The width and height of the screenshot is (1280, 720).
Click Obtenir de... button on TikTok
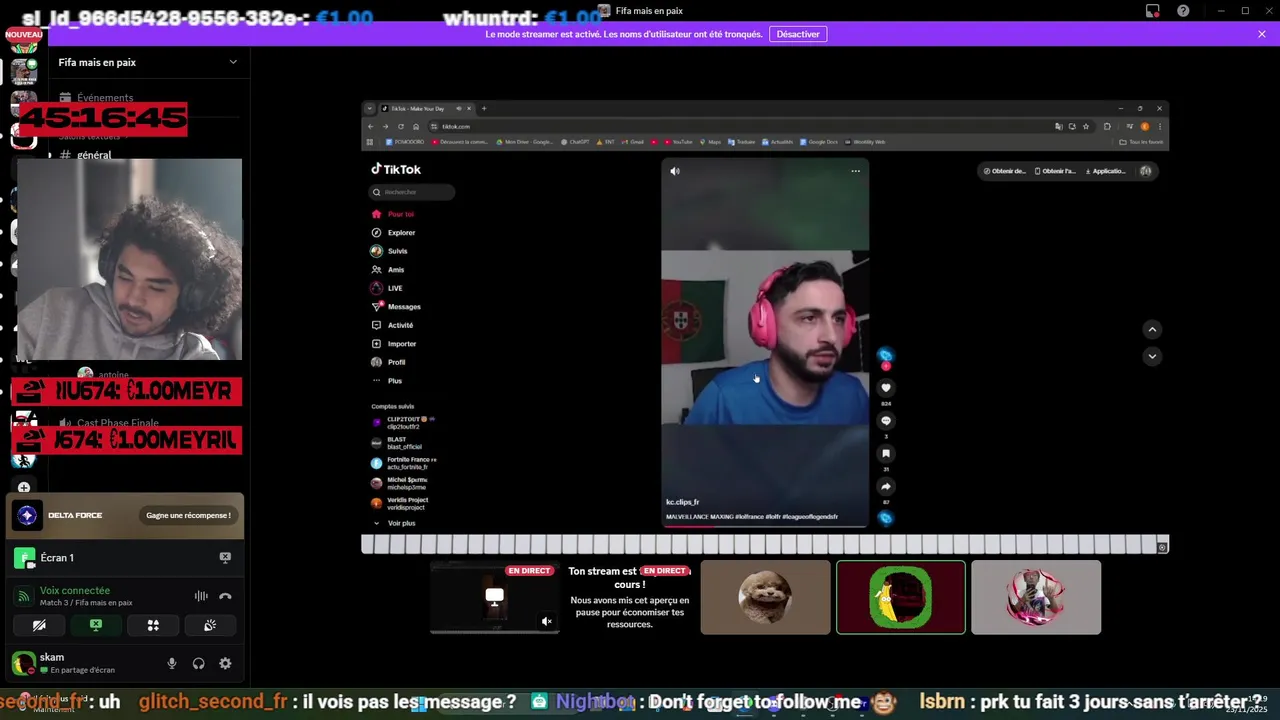(1005, 171)
